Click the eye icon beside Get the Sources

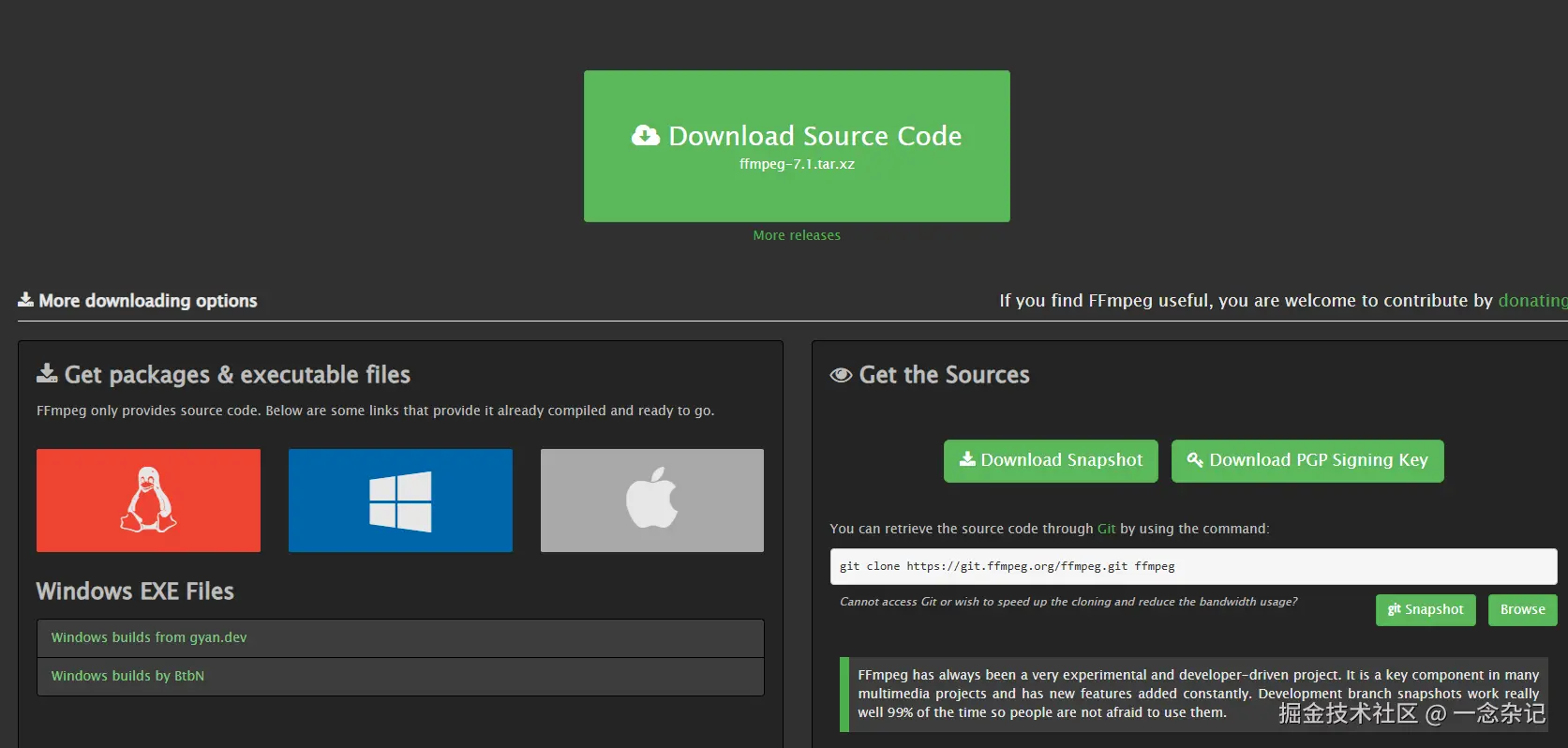[x=841, y=375]
